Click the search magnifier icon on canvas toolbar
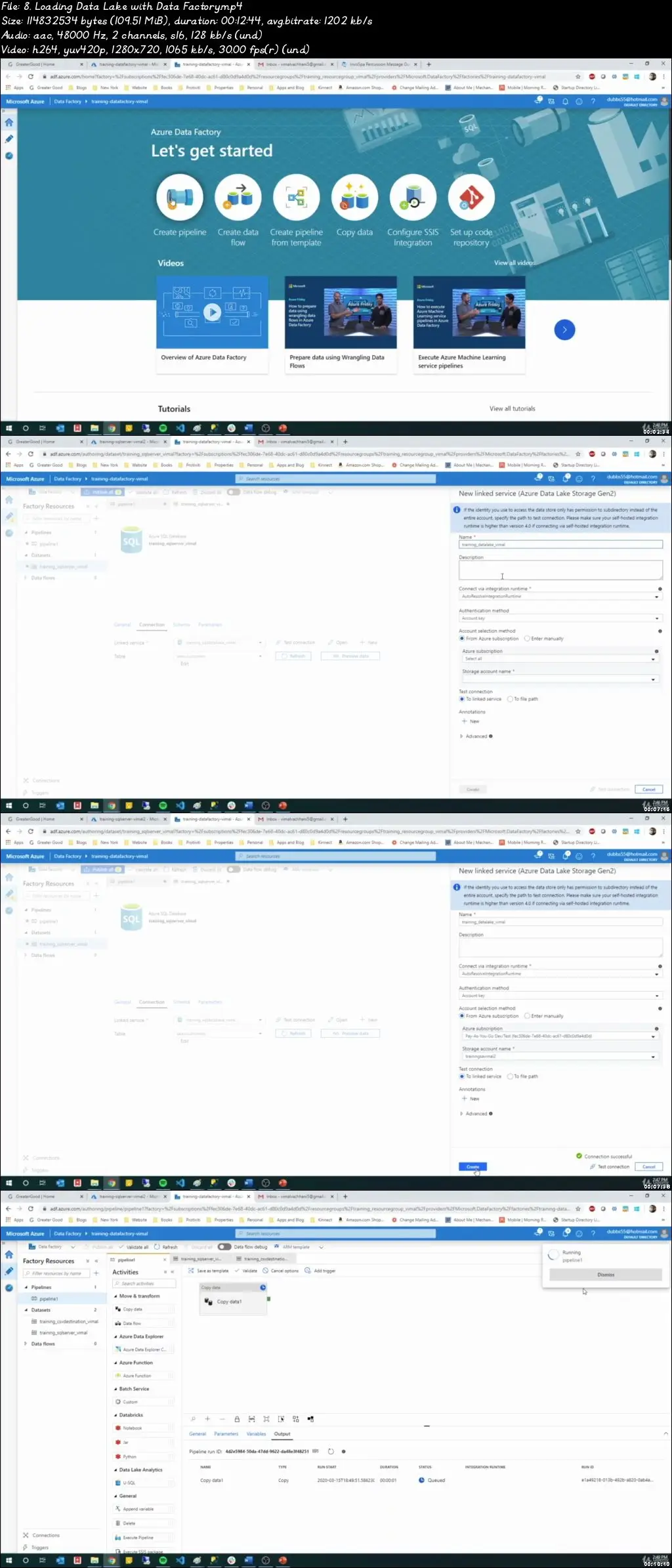Viewport: 672px width, 1568px height. pos(193,1419)
